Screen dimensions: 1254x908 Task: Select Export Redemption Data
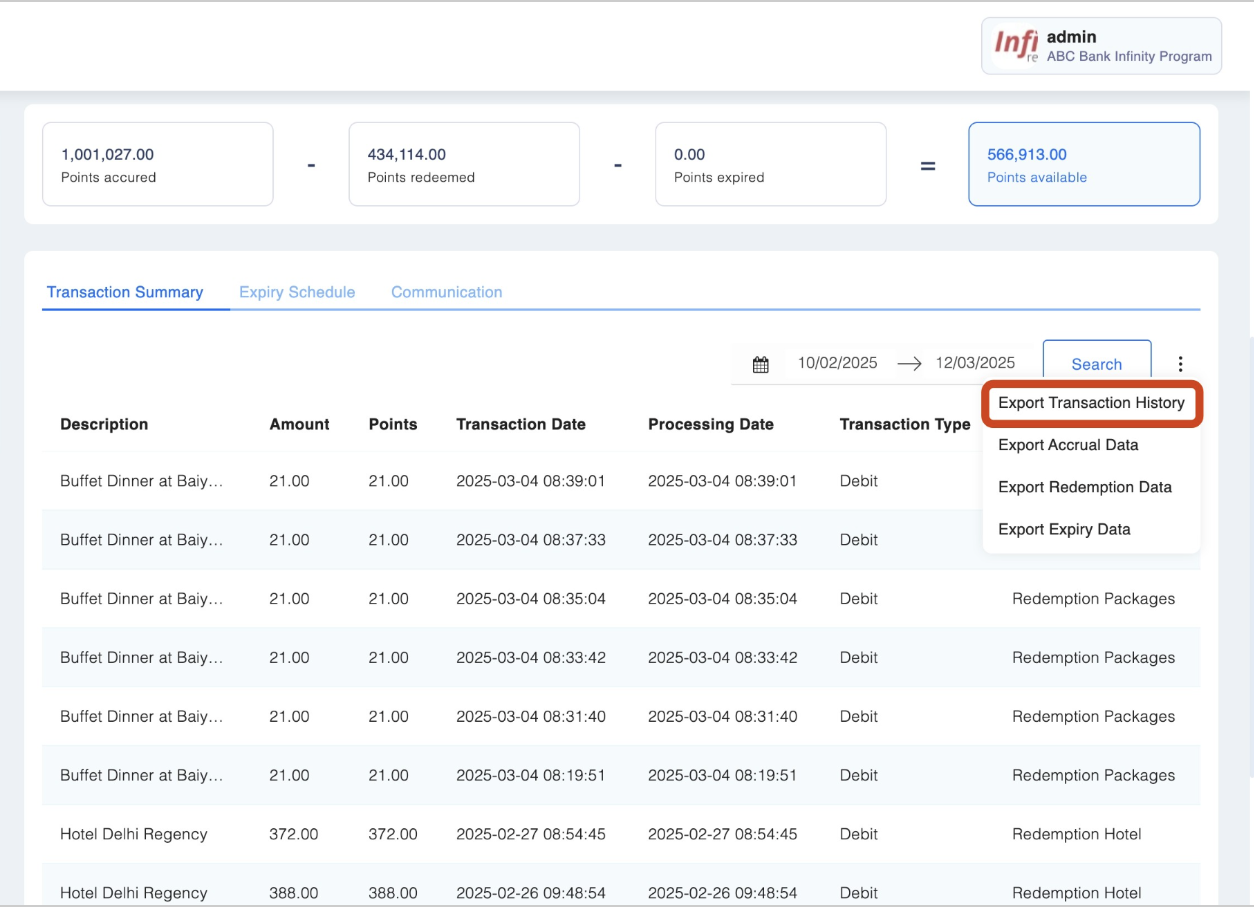pos(1084,487)
